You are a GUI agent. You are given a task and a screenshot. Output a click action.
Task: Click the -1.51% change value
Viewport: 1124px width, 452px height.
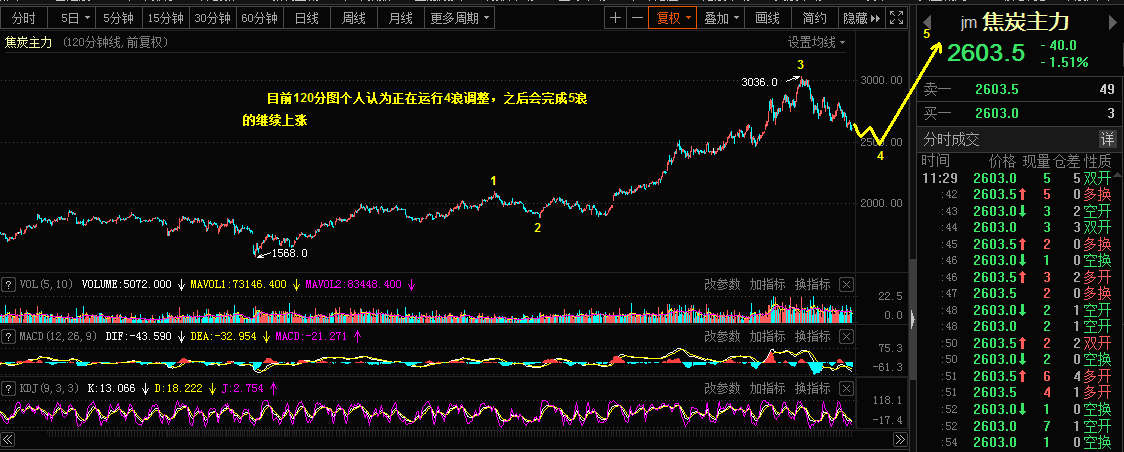[1065, 62]
